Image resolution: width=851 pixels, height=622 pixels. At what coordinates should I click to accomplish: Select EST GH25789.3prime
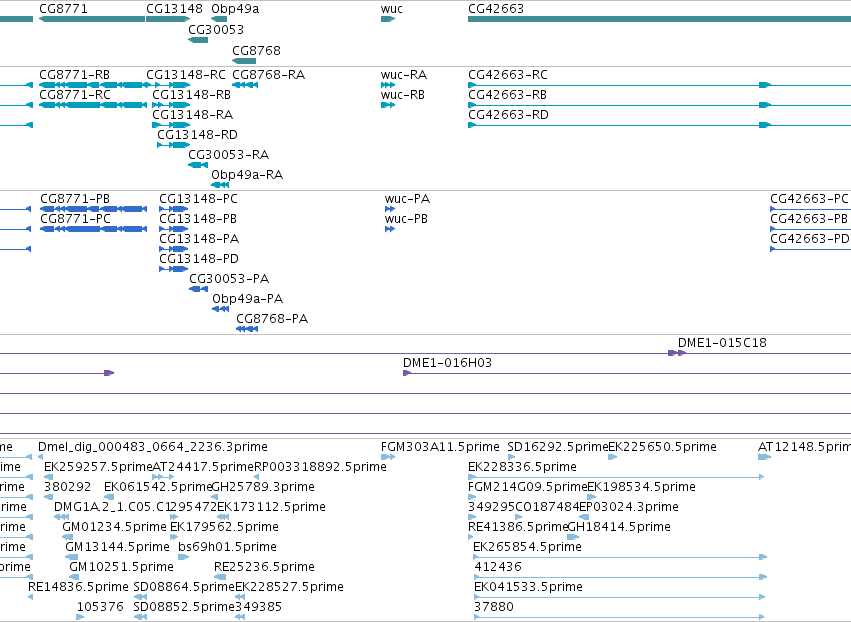263,487
